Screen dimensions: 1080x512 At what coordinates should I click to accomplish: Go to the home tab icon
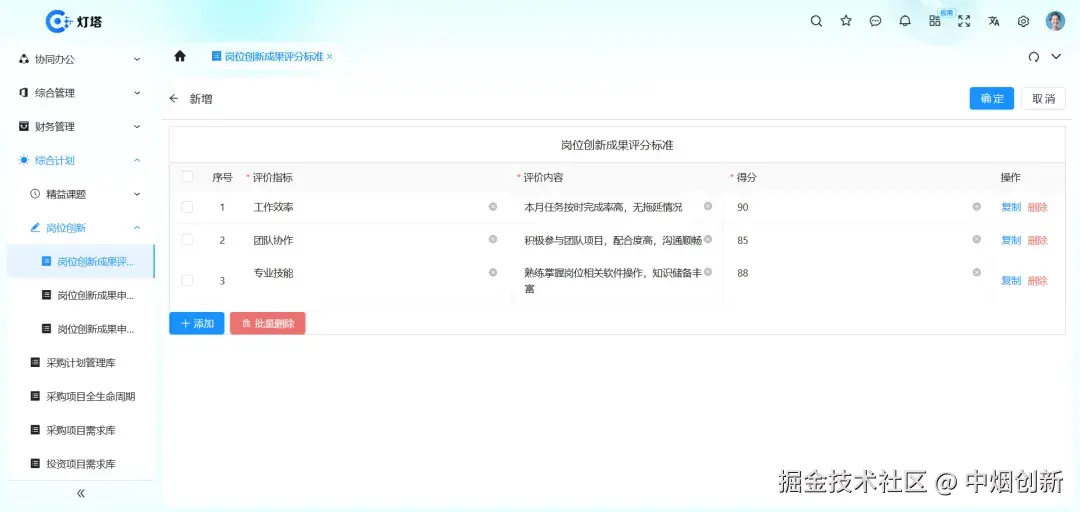pos(180,57)
